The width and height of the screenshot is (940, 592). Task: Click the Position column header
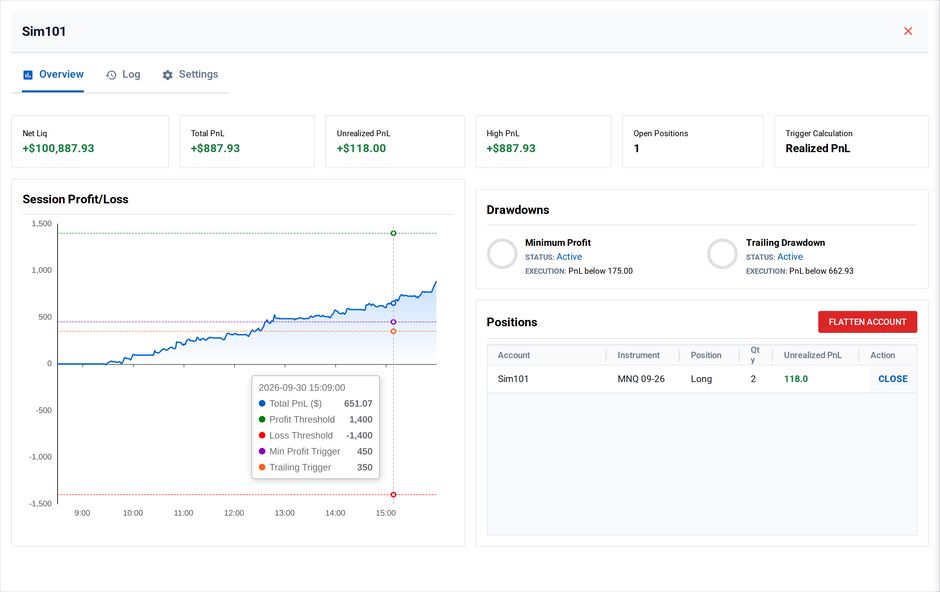706,355
